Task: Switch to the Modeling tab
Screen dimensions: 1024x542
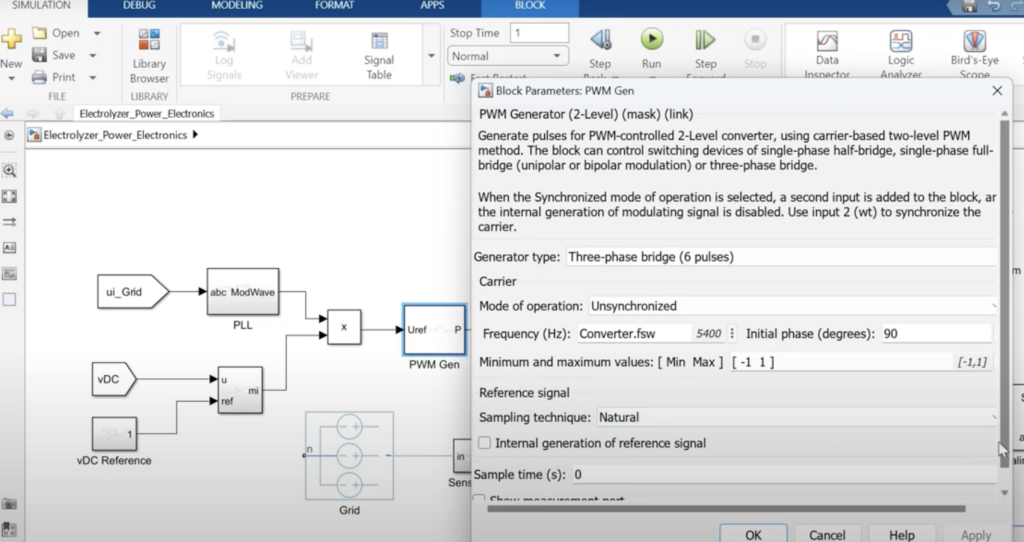Action: coord(237,5)
